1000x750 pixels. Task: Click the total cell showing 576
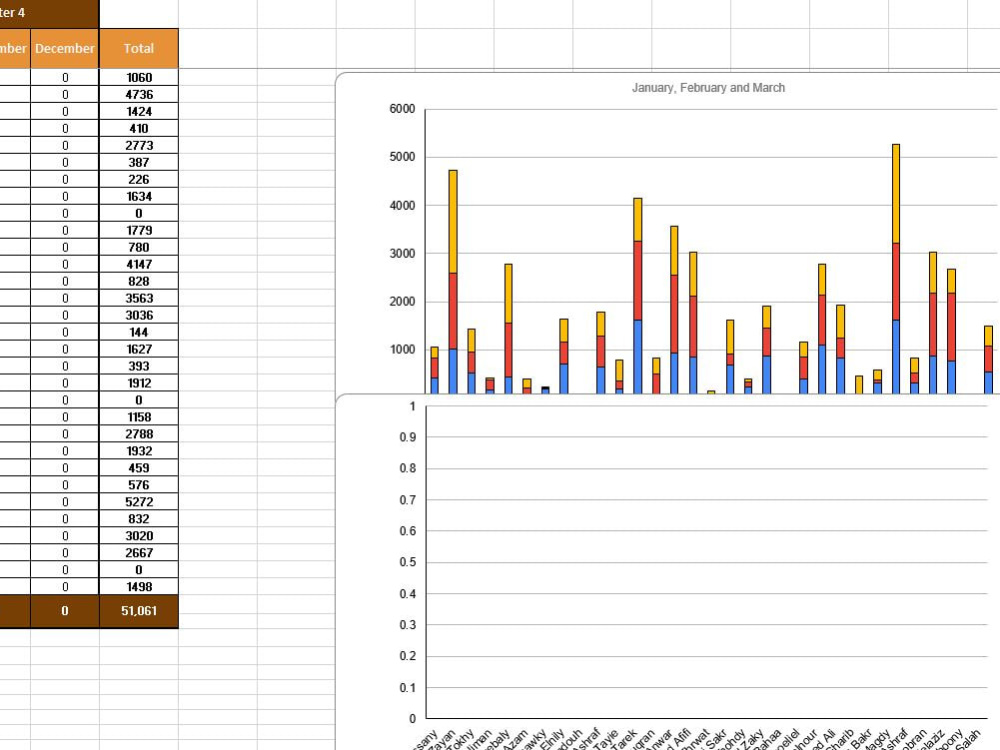point(138,485)
